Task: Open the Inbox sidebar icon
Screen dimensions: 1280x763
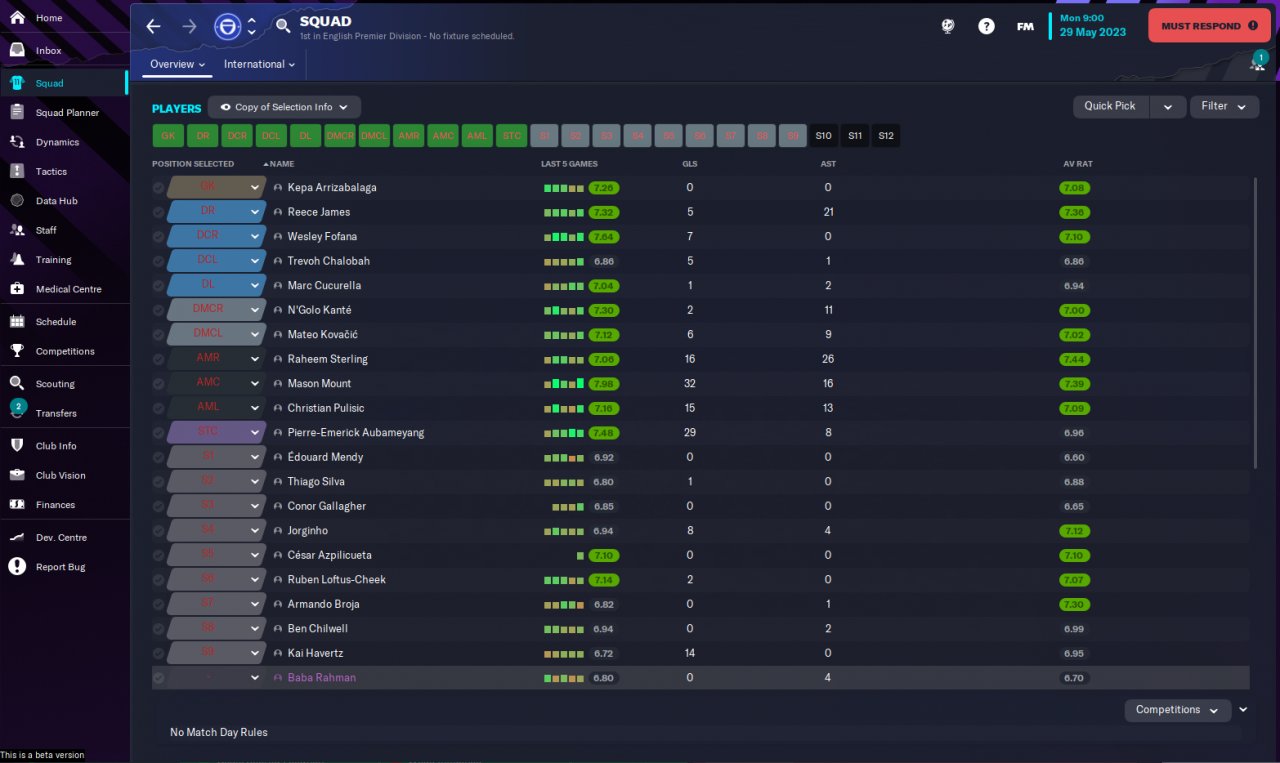Action: pos(17,50)
